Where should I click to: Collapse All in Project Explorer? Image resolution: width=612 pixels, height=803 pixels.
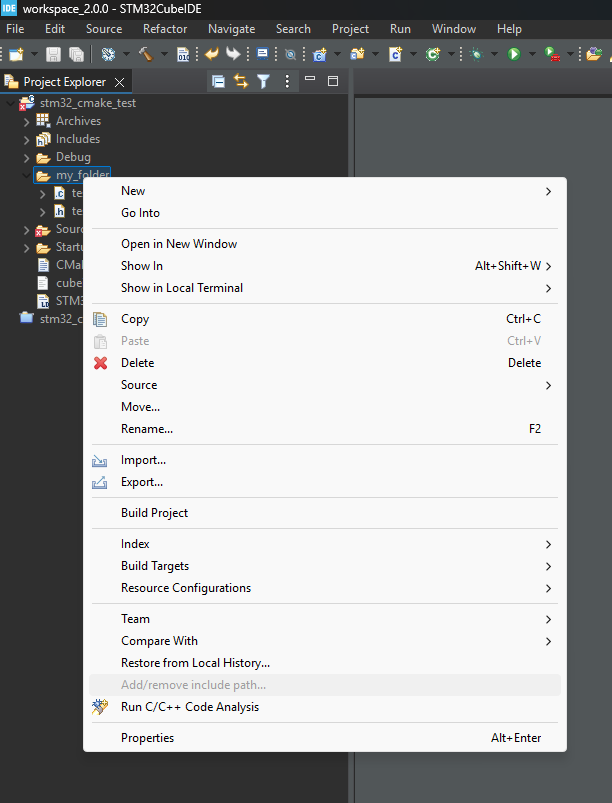[218, 81]
